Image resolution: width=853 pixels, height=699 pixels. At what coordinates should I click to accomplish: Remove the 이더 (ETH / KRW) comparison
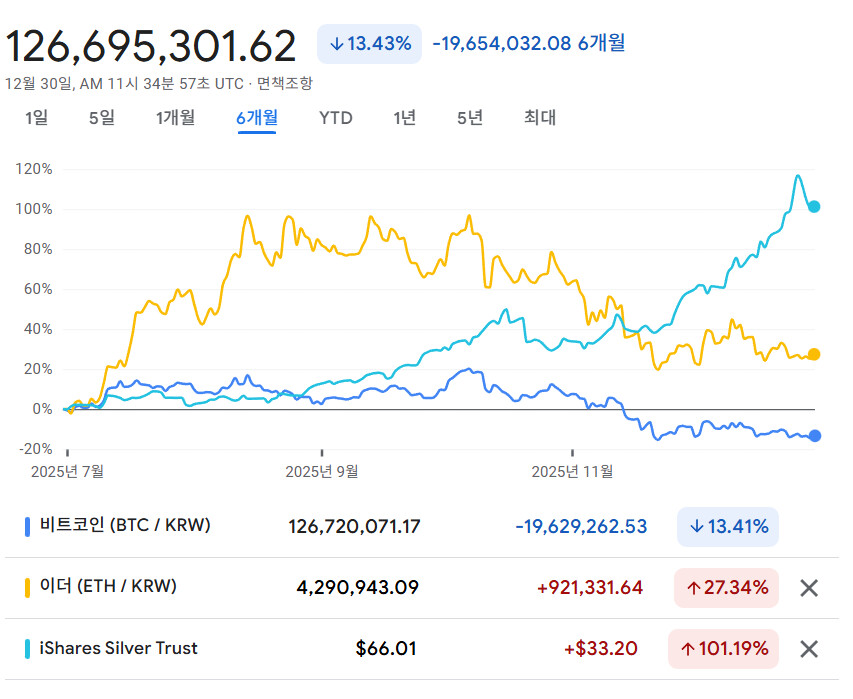point(809,588)
